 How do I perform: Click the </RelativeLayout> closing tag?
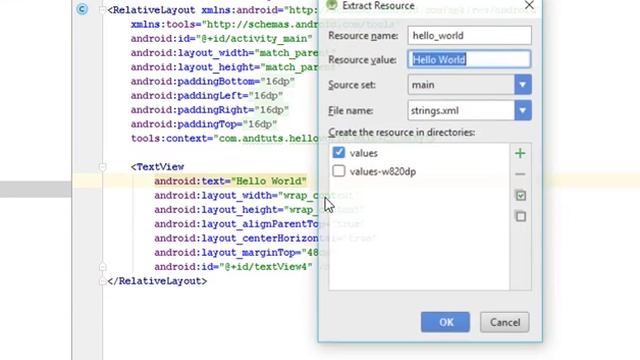pos(157,281)
